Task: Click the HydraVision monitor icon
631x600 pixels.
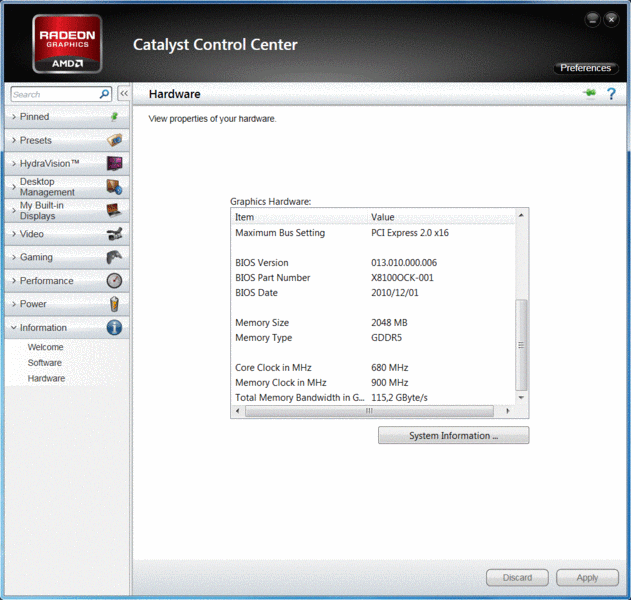Action: [115, 163]
